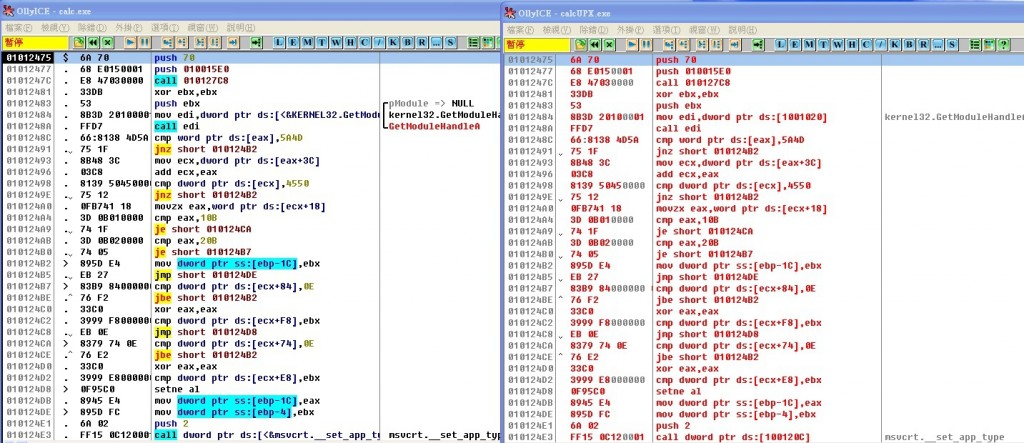The image size is (1024, 443).
Task: Execute till return icon in calc.exe window
Action: 233,42
